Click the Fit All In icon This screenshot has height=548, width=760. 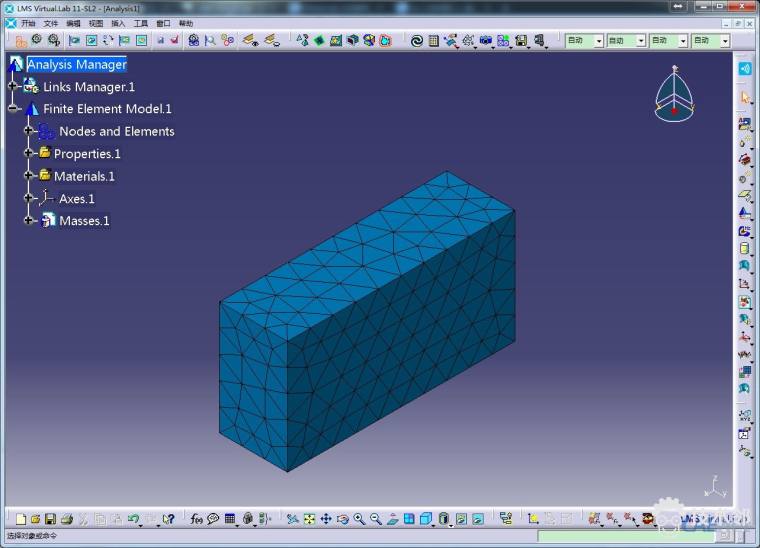click(309, 519)
